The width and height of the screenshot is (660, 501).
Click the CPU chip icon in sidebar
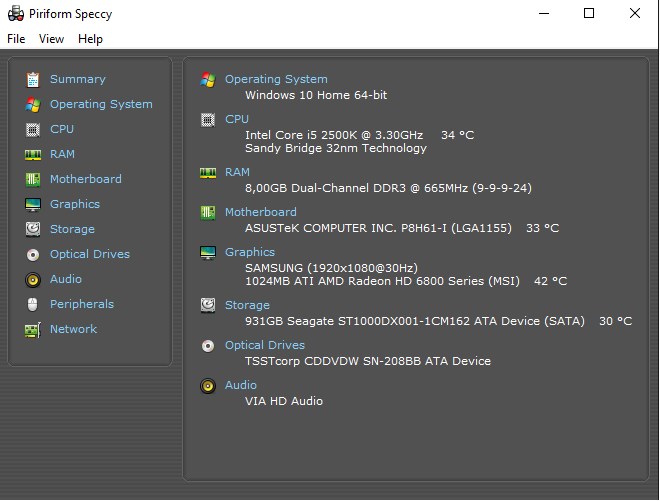pyautogui.click(x=33, y=130)
